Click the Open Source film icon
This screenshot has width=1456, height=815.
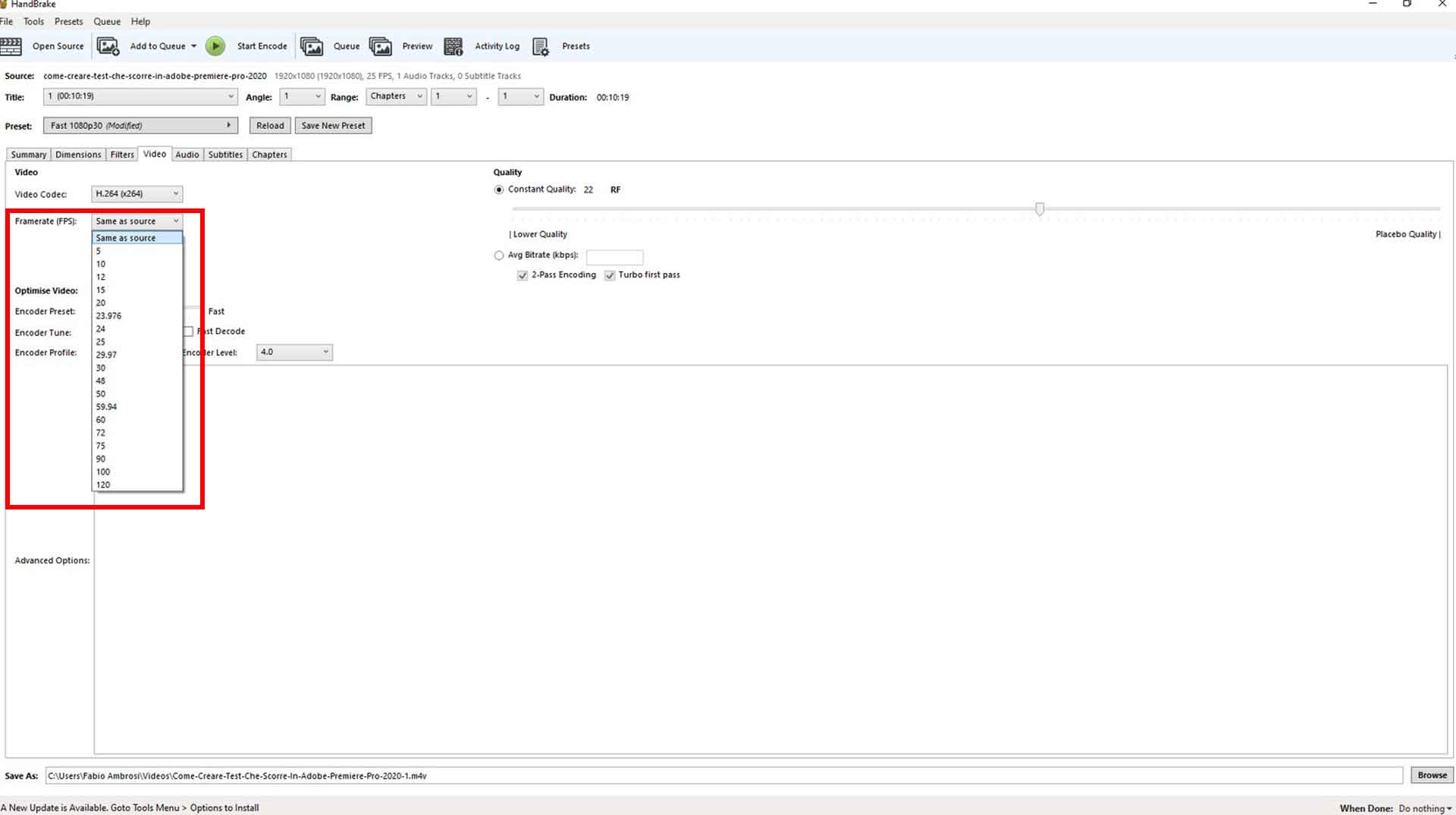coord(11,46)
